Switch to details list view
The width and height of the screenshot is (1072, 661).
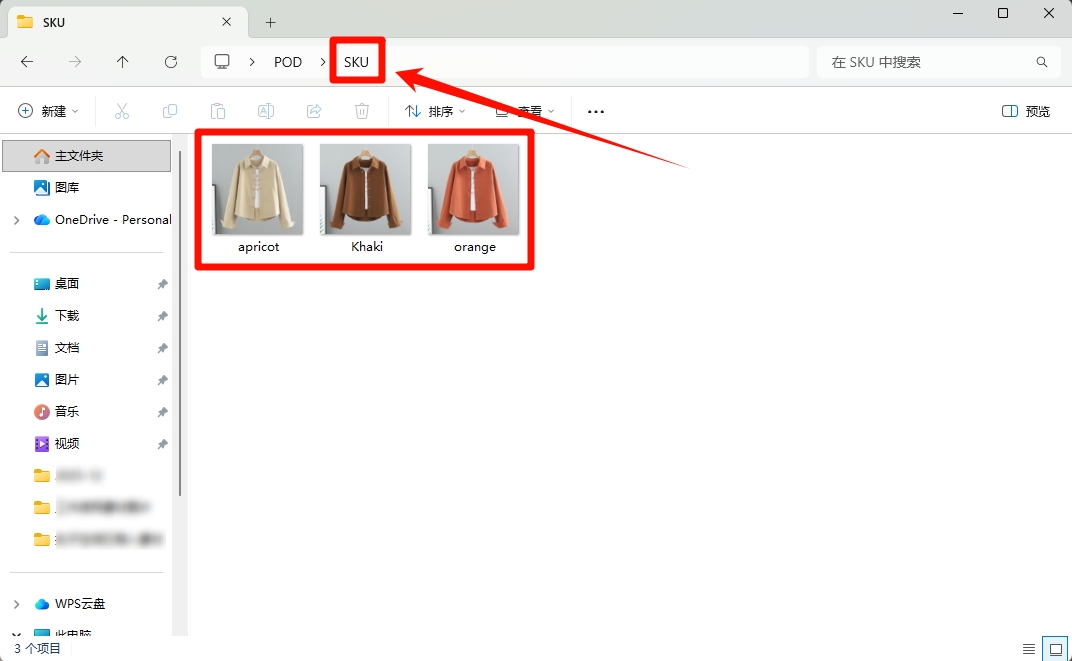coord(1029,649)
